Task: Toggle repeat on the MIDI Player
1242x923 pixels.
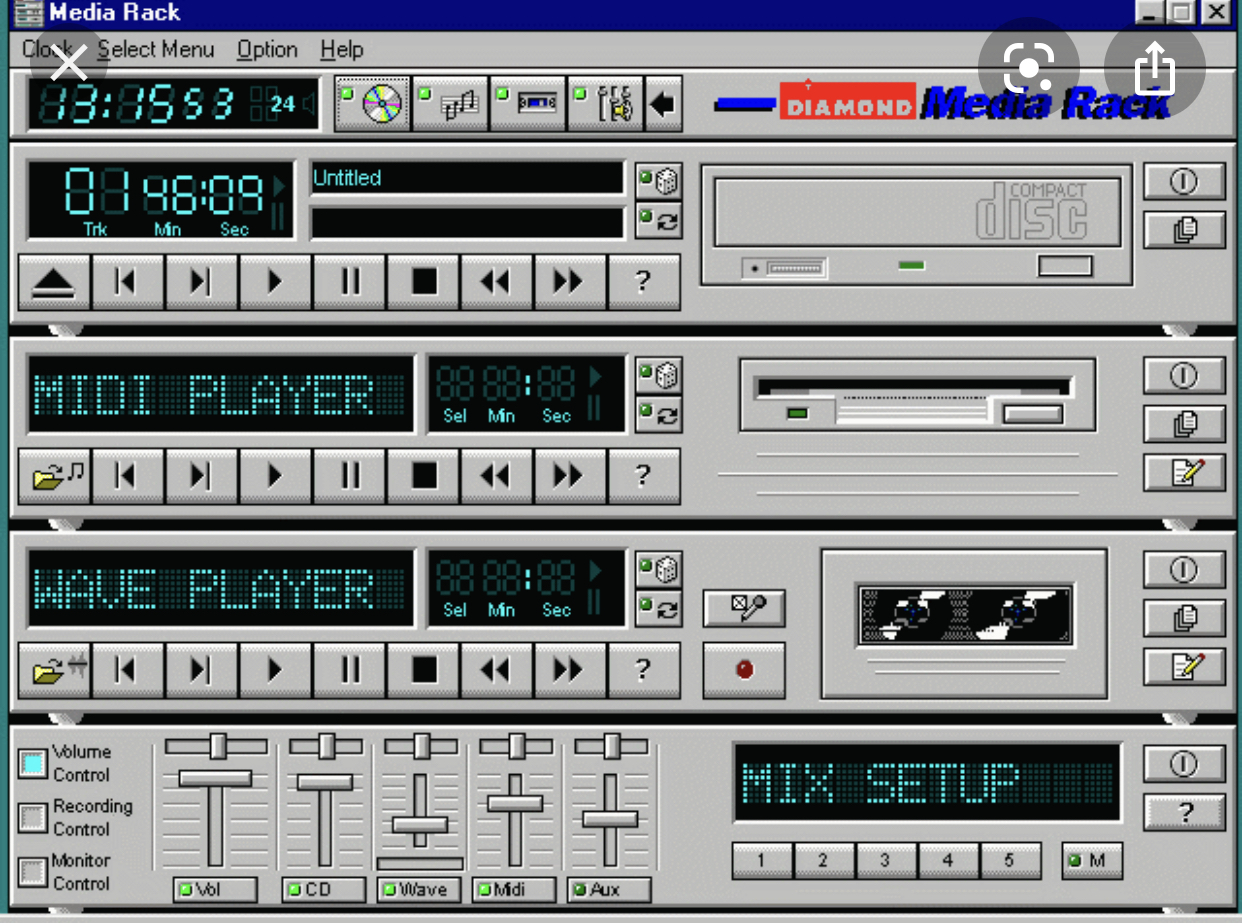Action: (659, 415)
